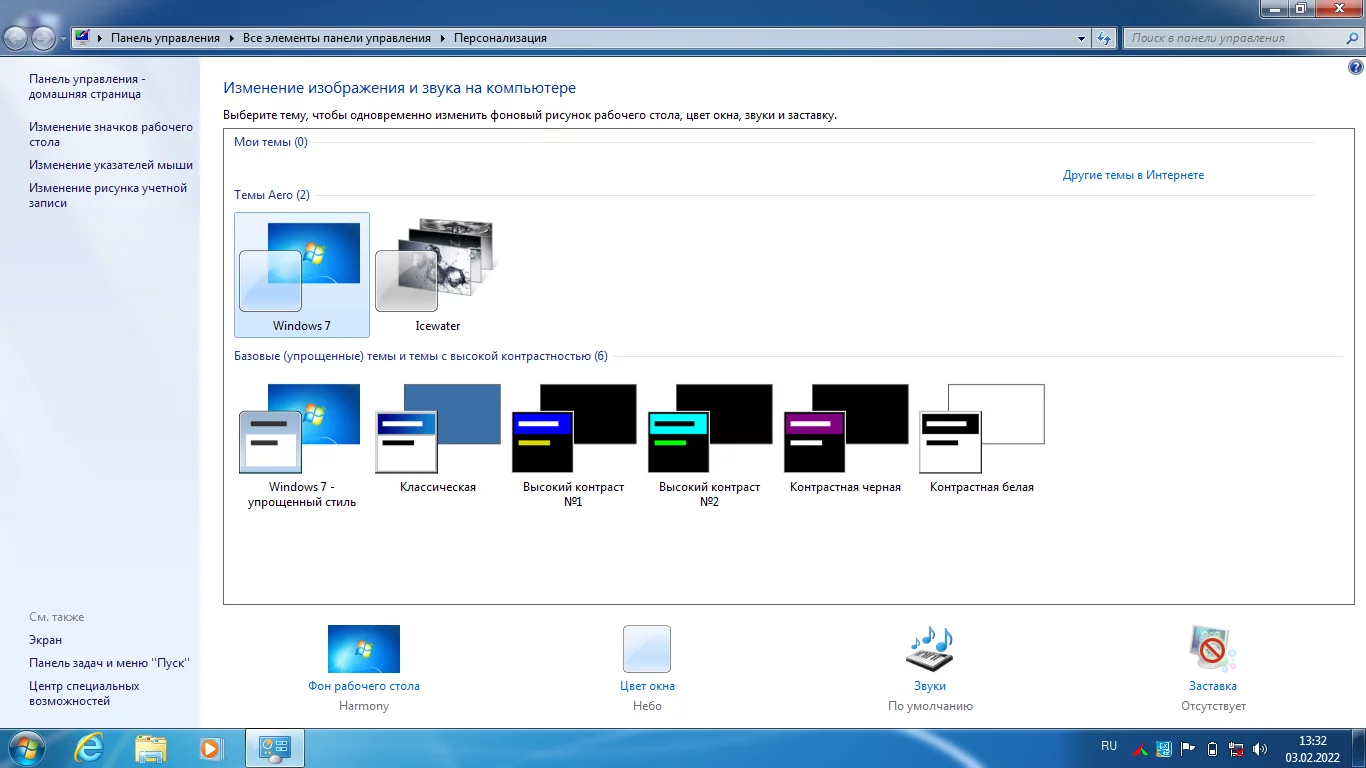Image resolution: width=1366 pixels, height=768 pixels.
Task: Open the recent pages dropdown beside Forward
Action: (63, 38)
